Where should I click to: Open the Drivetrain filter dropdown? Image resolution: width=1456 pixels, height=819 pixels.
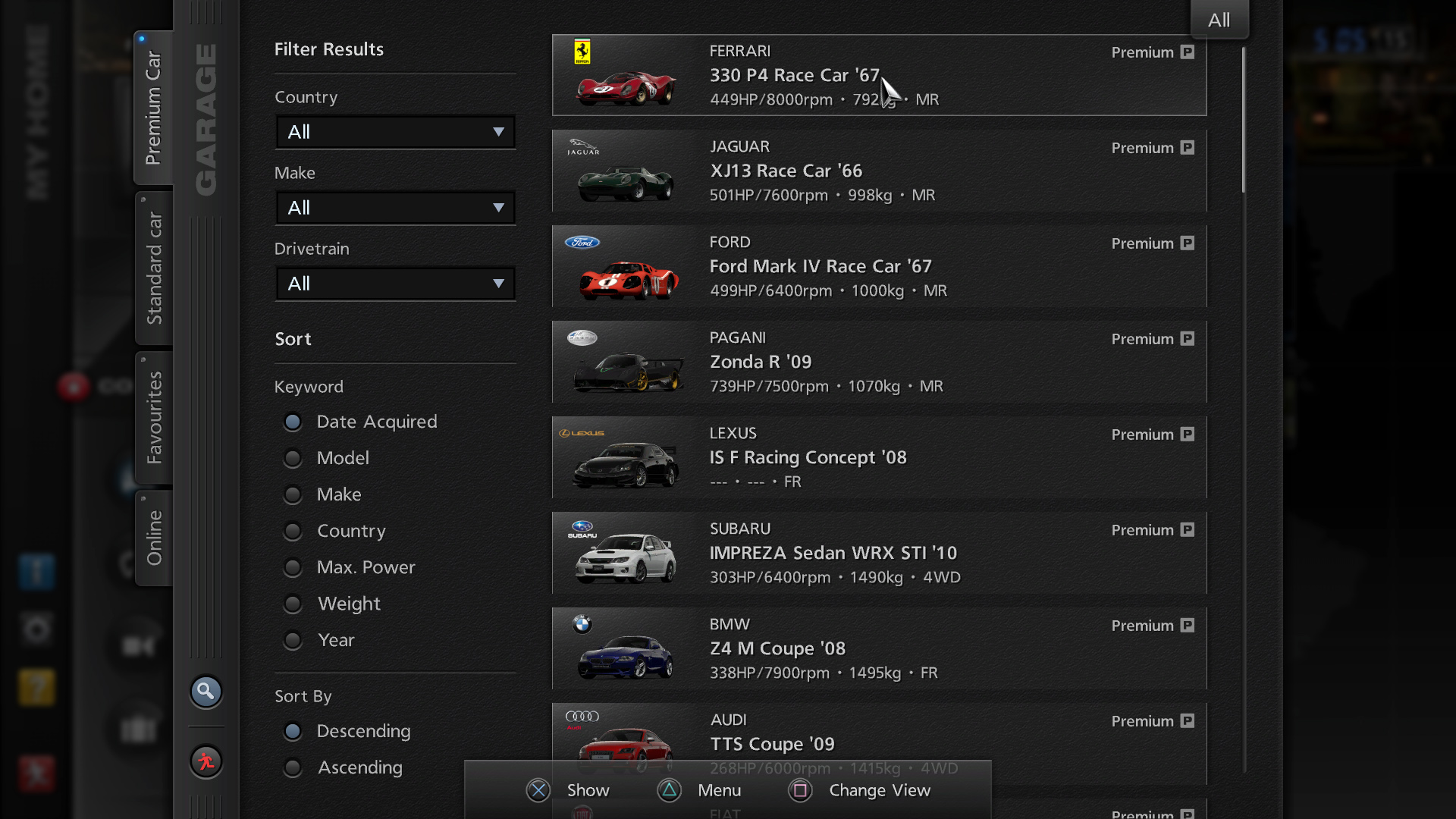[x=395, y=284]
